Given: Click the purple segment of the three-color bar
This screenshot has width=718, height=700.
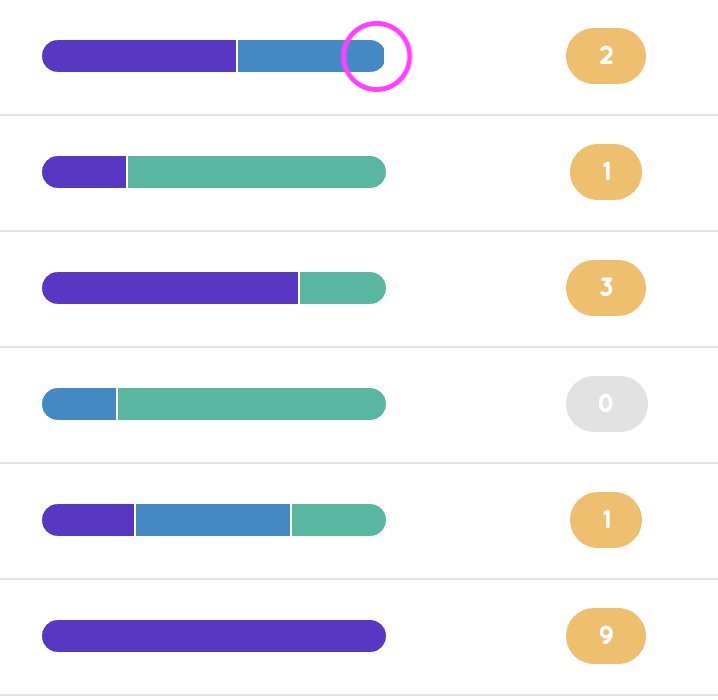Looking at the screenshot, I should 88,520.
